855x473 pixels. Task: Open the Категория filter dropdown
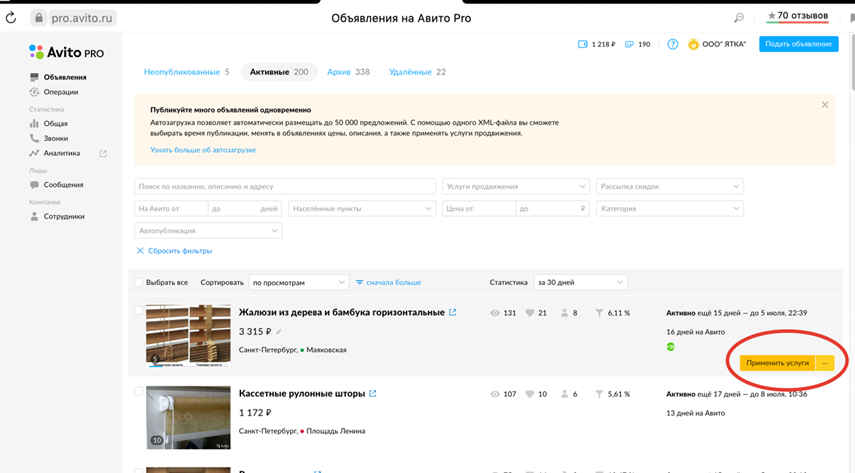[669, 209]
